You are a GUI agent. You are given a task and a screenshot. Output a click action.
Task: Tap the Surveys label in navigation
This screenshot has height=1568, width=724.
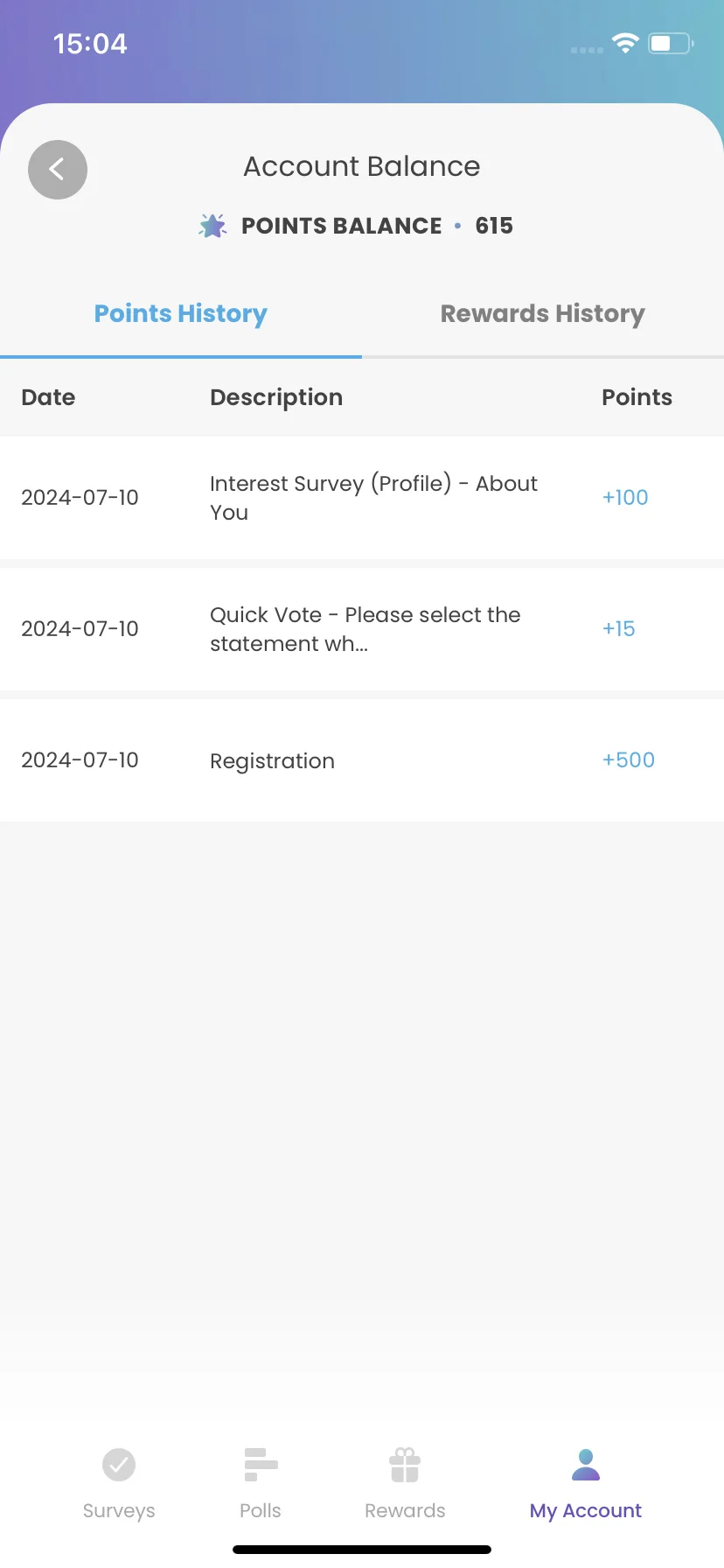click(x=119, y=1511)
